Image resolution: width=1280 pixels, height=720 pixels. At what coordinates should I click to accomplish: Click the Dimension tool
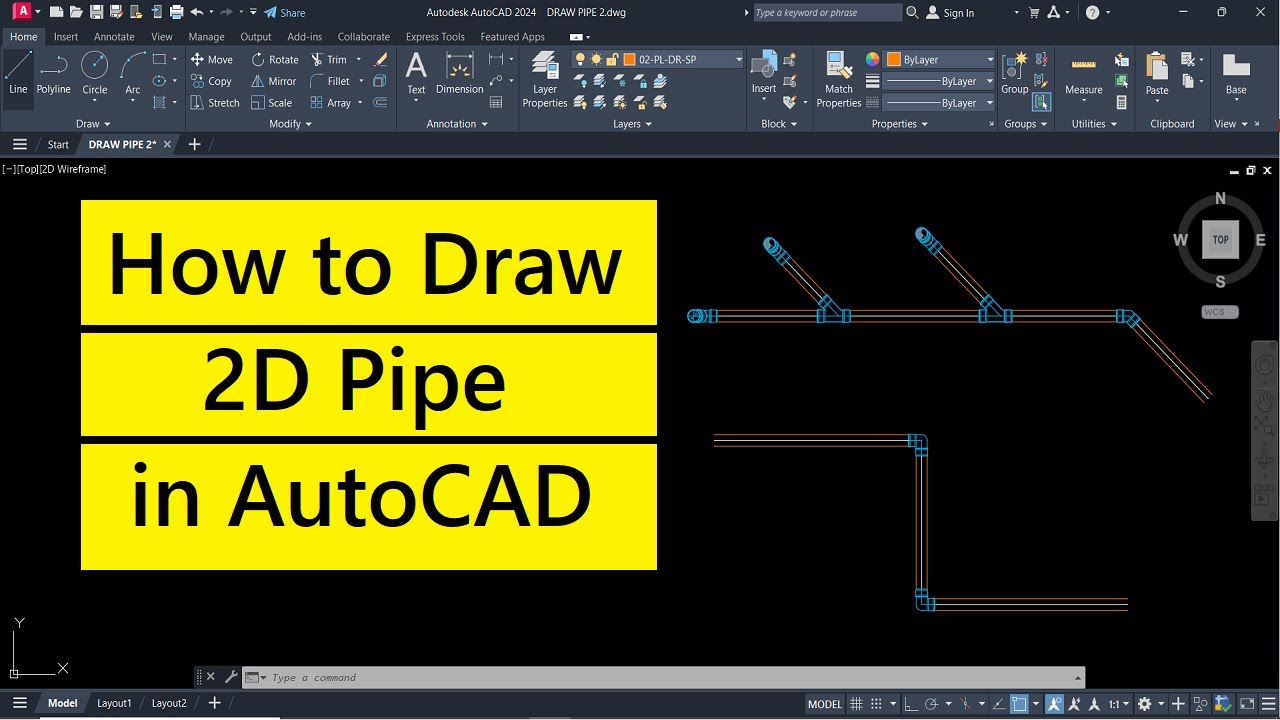460,74
